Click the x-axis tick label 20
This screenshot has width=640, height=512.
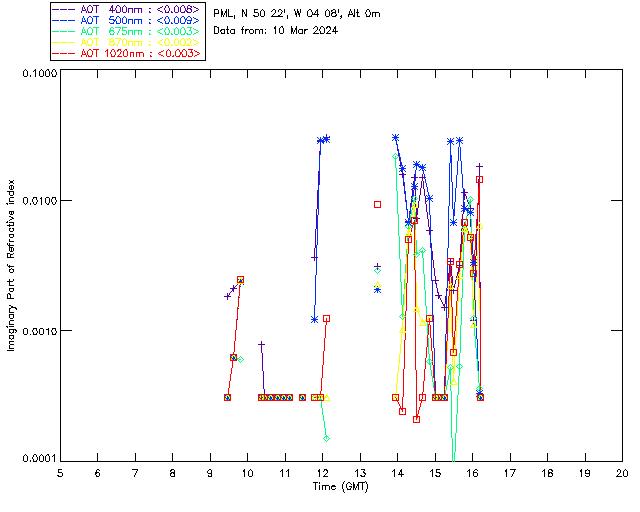pos(622,473)
